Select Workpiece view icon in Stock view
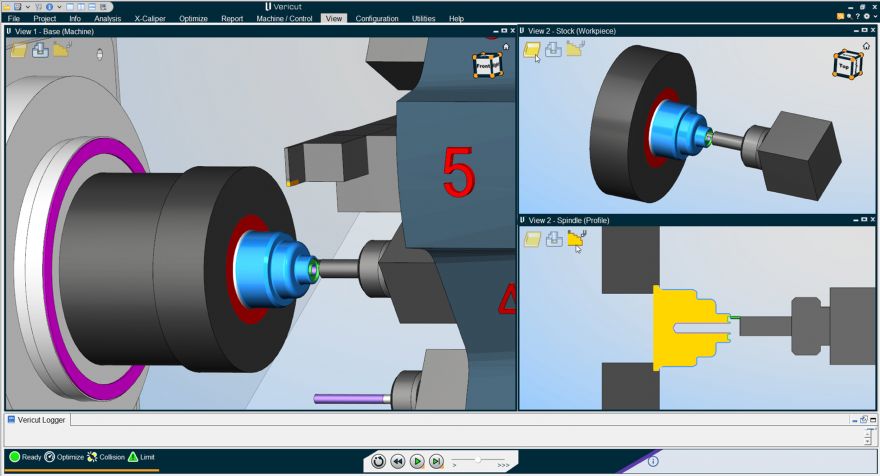 [x=531, y=50]
